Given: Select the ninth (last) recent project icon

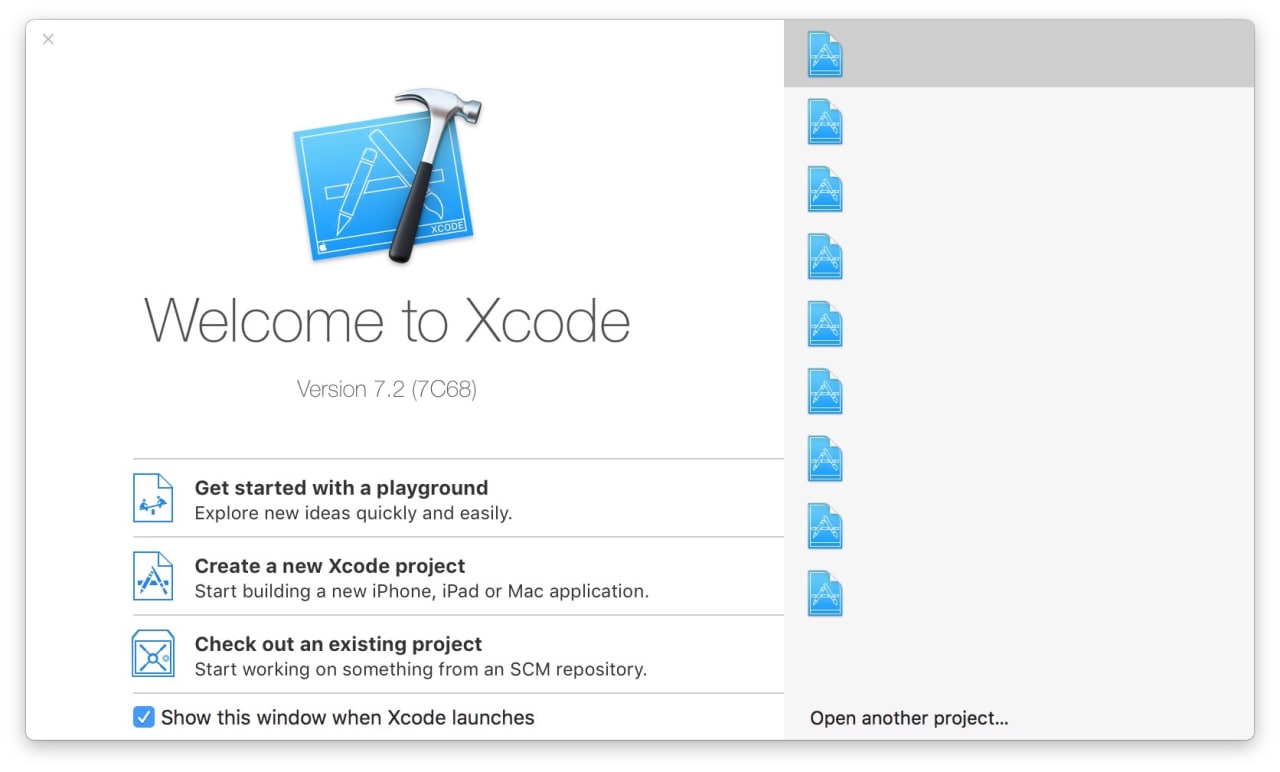Looking at the screenshot, I should (825, 593).
